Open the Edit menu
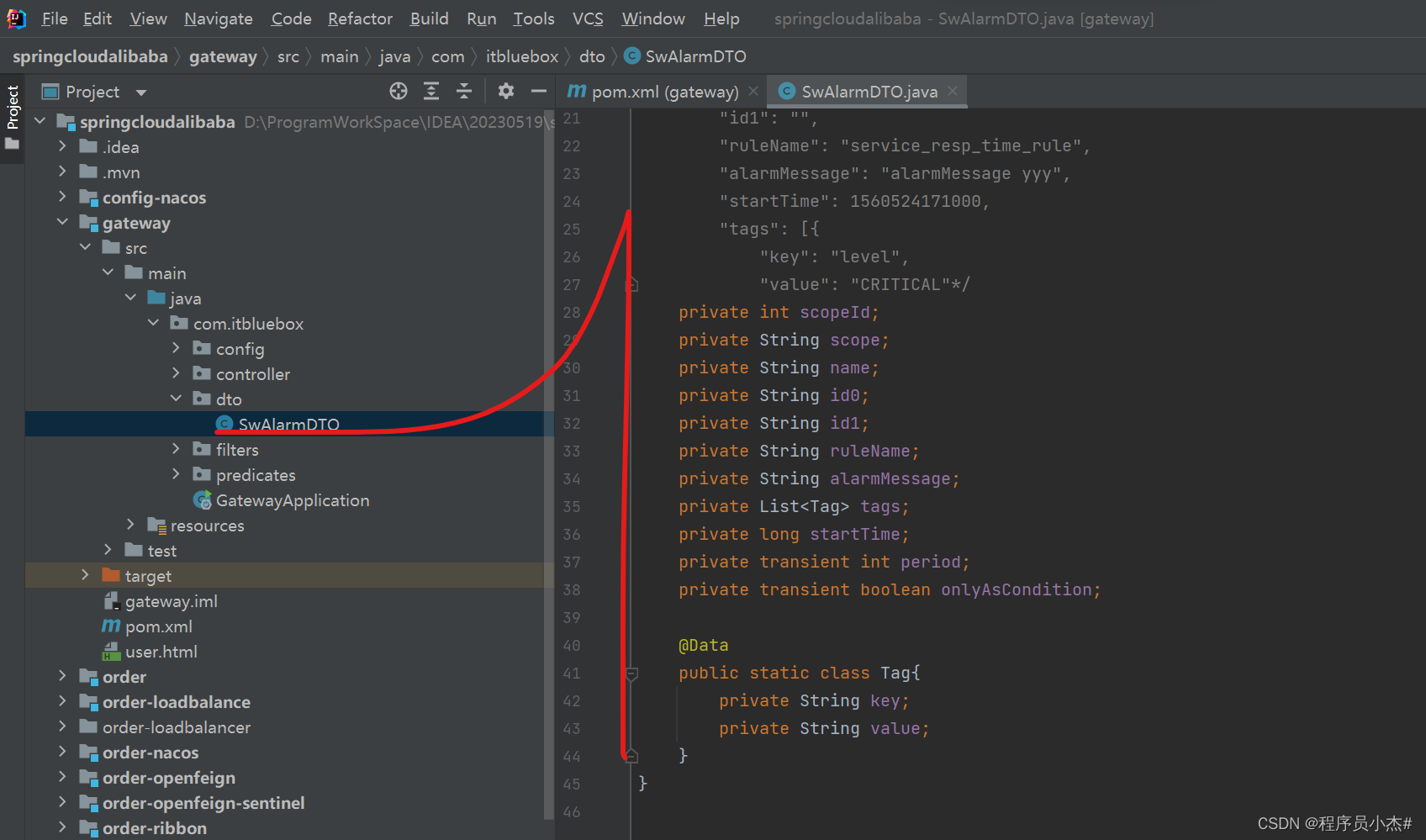 point(98,18)
